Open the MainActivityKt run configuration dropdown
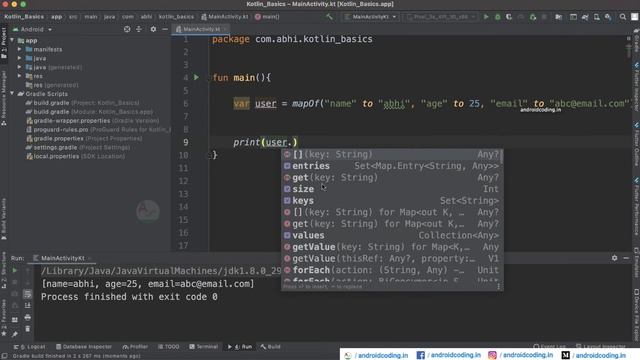 pos(370,17)
